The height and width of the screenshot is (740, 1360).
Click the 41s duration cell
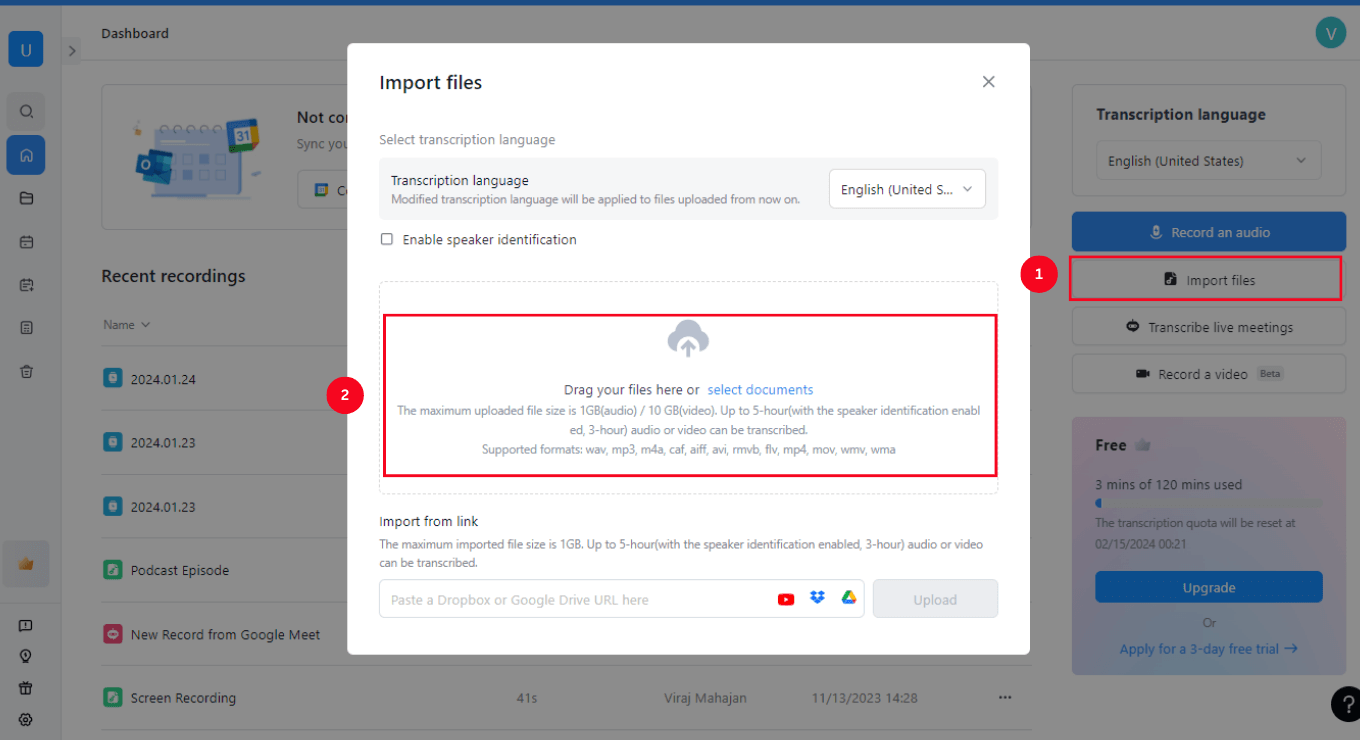526,698
